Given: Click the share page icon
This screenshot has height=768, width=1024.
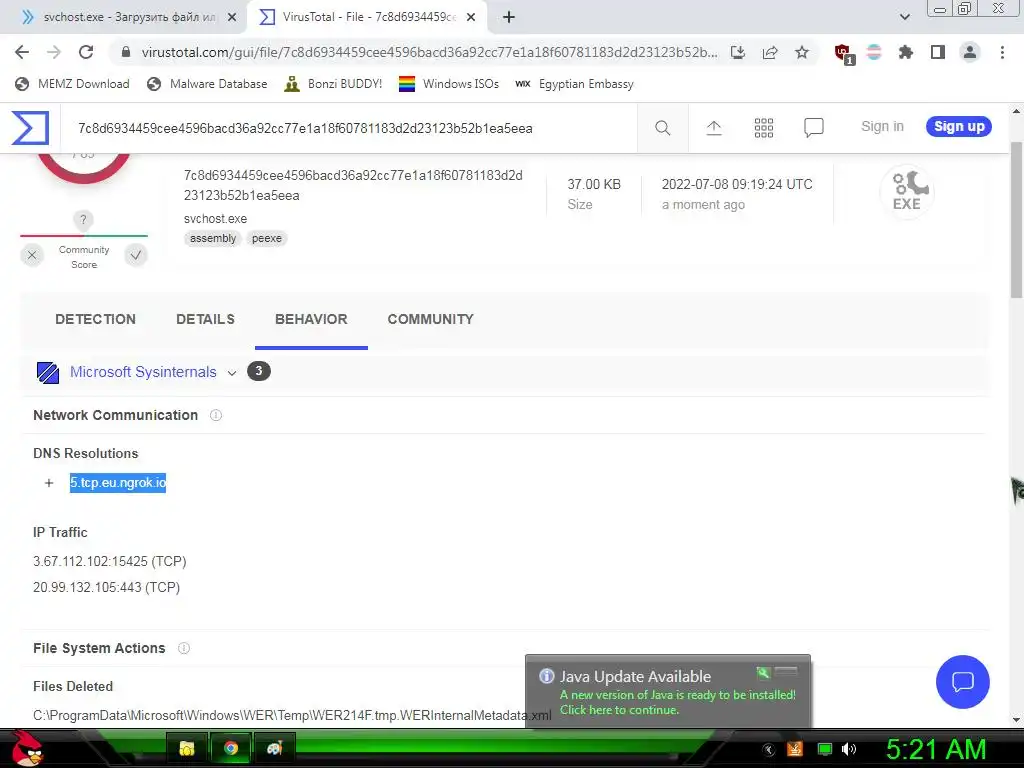Looking at the screenshot, I should click(770, 52).
